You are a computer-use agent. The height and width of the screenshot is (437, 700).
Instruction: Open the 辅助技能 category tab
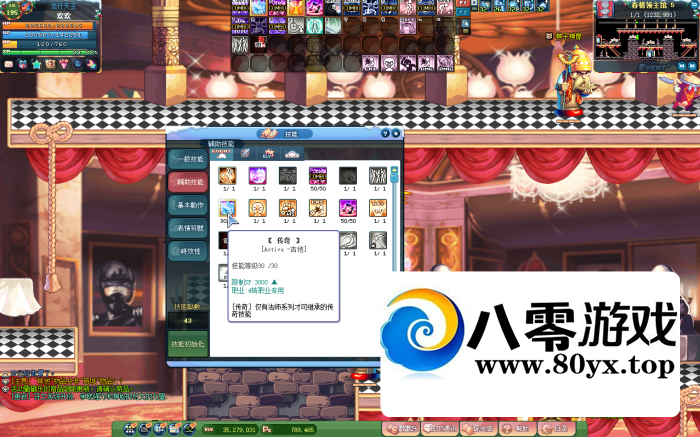(x=188, y=182)
